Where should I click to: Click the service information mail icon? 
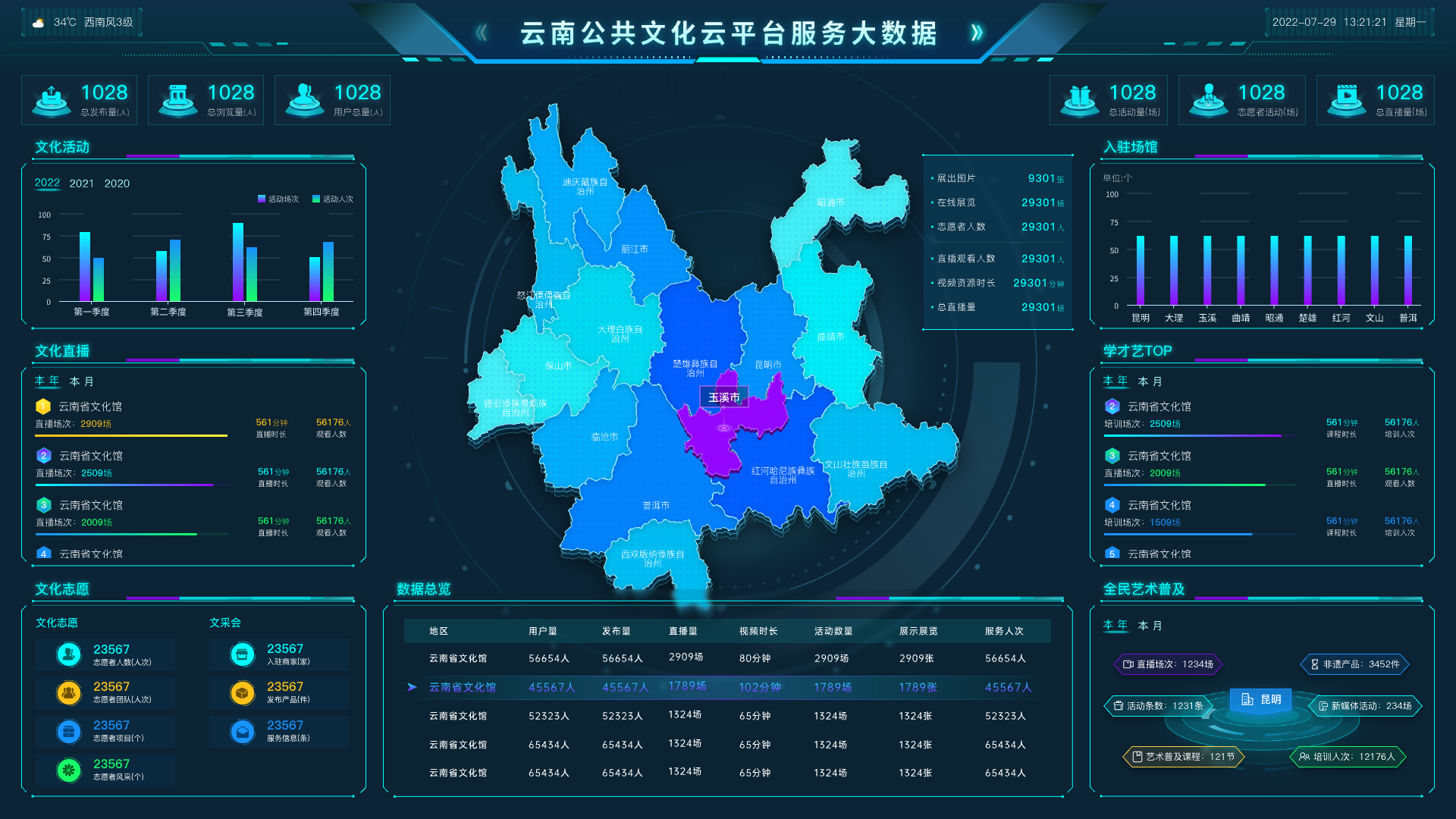[243, 731]
